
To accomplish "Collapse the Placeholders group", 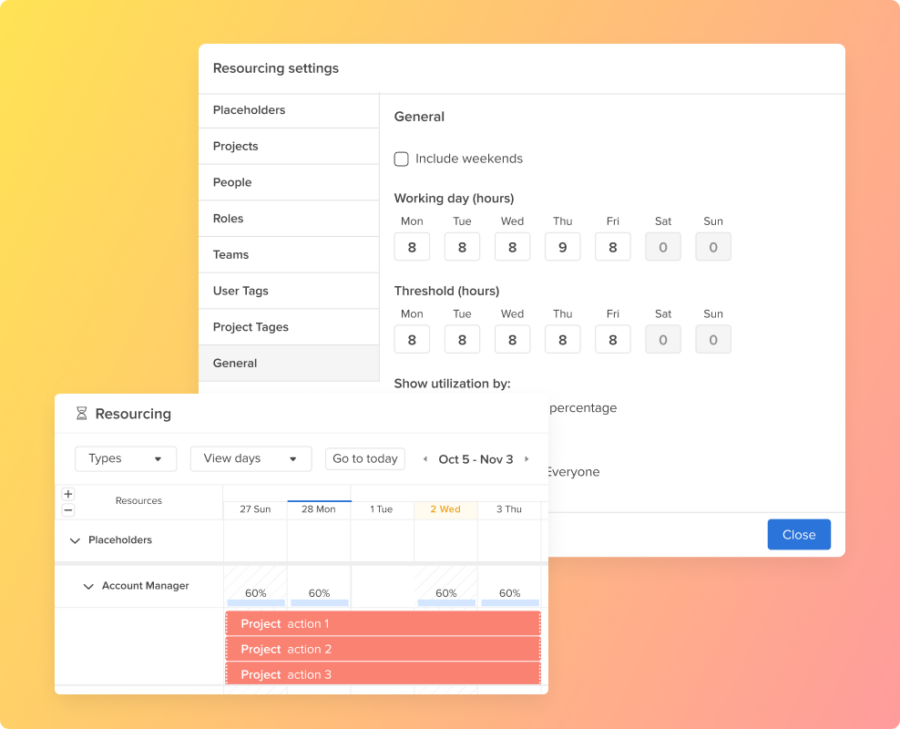I will click(x=75, y=540).
